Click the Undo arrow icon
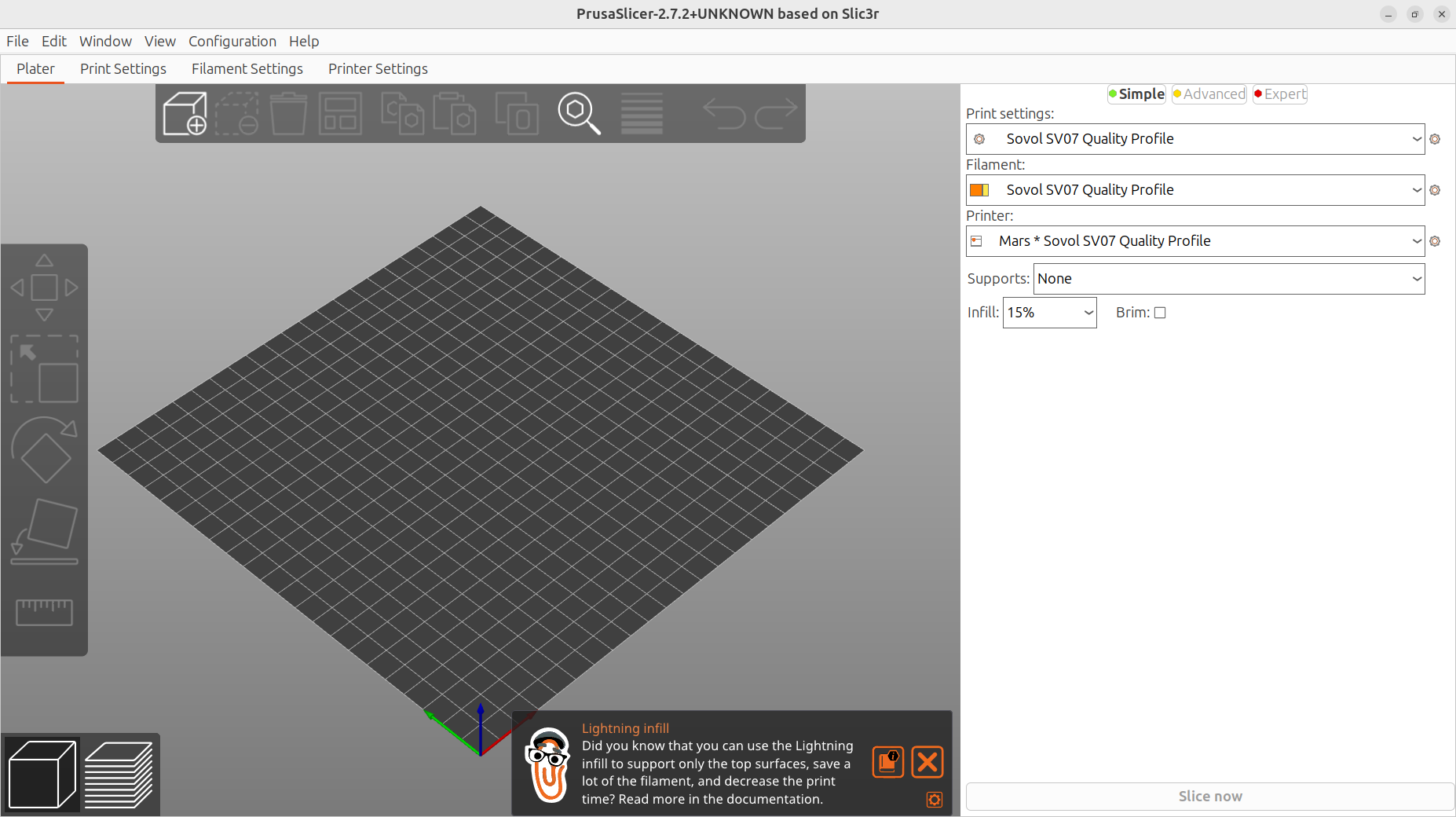 tap(723, 114)
